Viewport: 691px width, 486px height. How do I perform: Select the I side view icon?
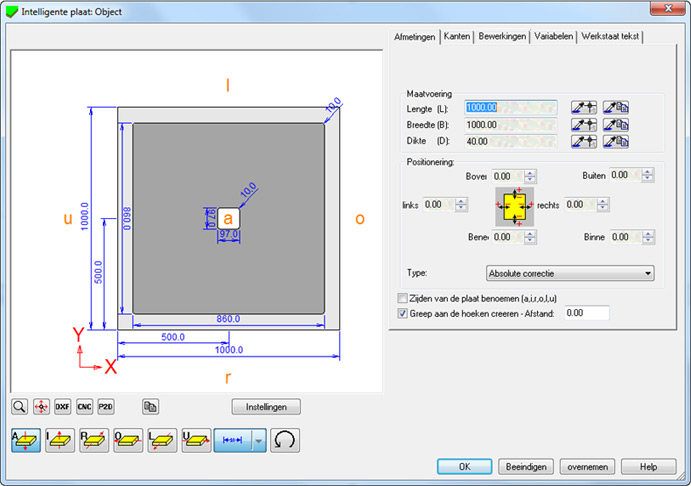60,440
